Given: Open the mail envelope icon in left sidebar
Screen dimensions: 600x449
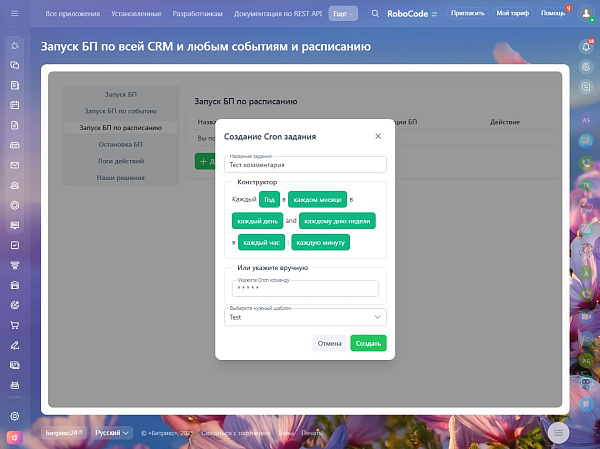Looking at the screenshot, I should 14,164.
